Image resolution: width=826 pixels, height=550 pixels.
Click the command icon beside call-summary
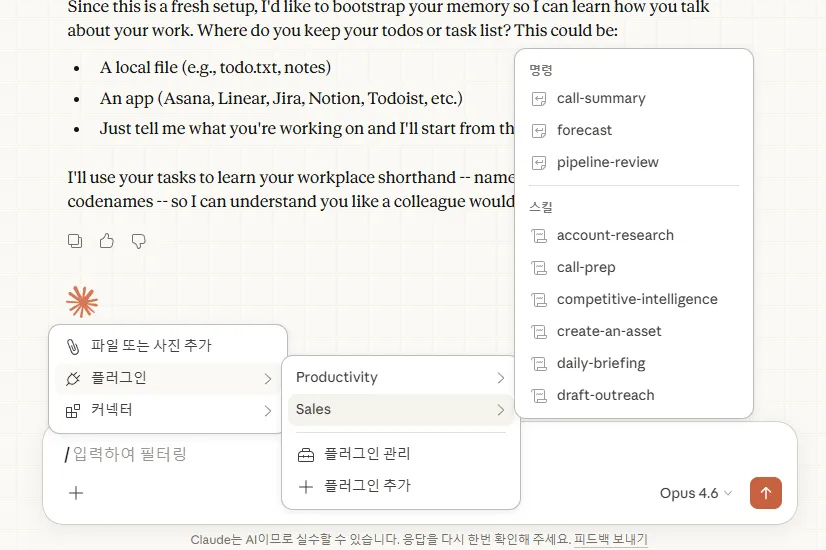click(539, 99)
